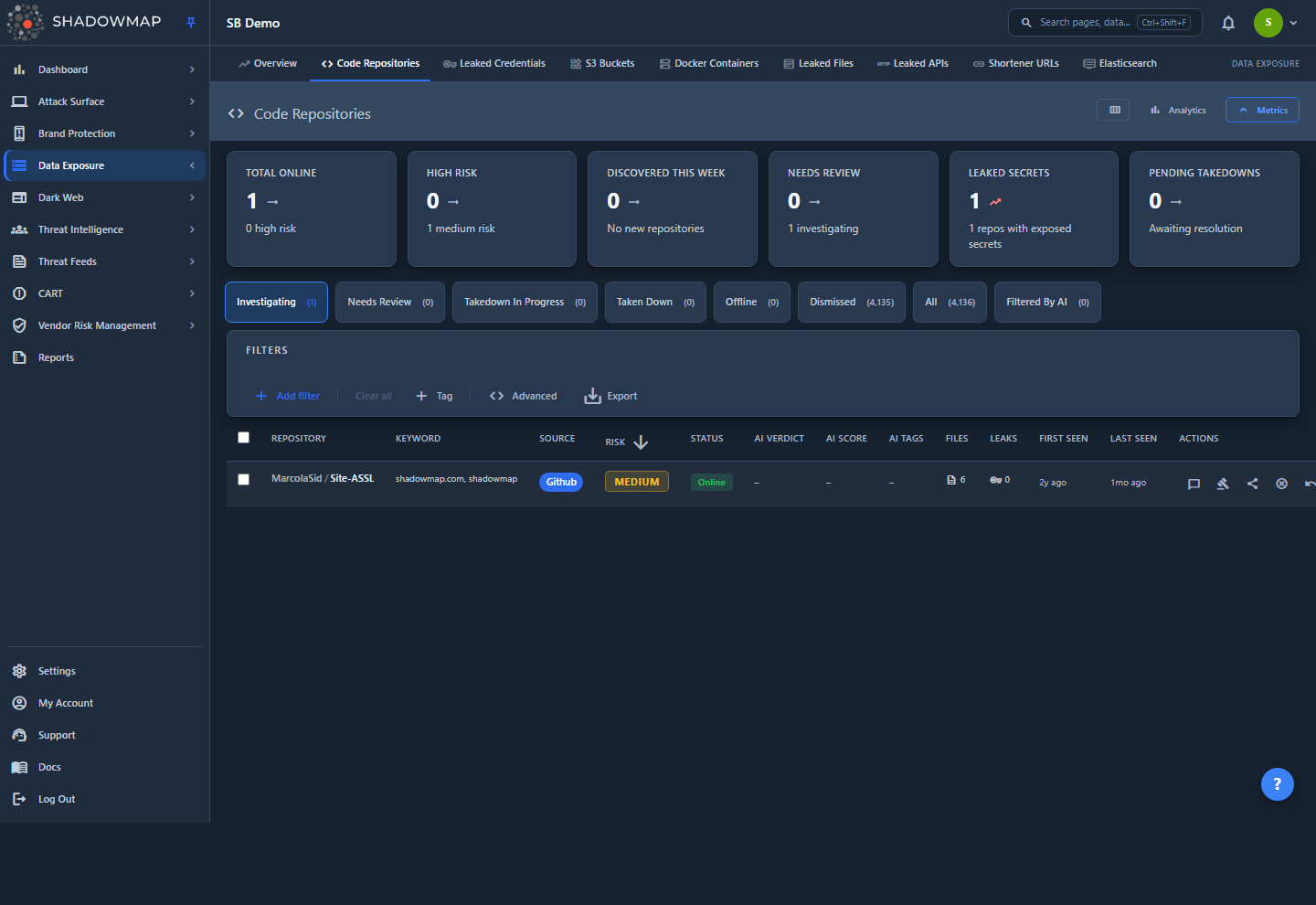Select the Needs Review status filter
This screenshot has height=905, width=1316.
[390, 303]
